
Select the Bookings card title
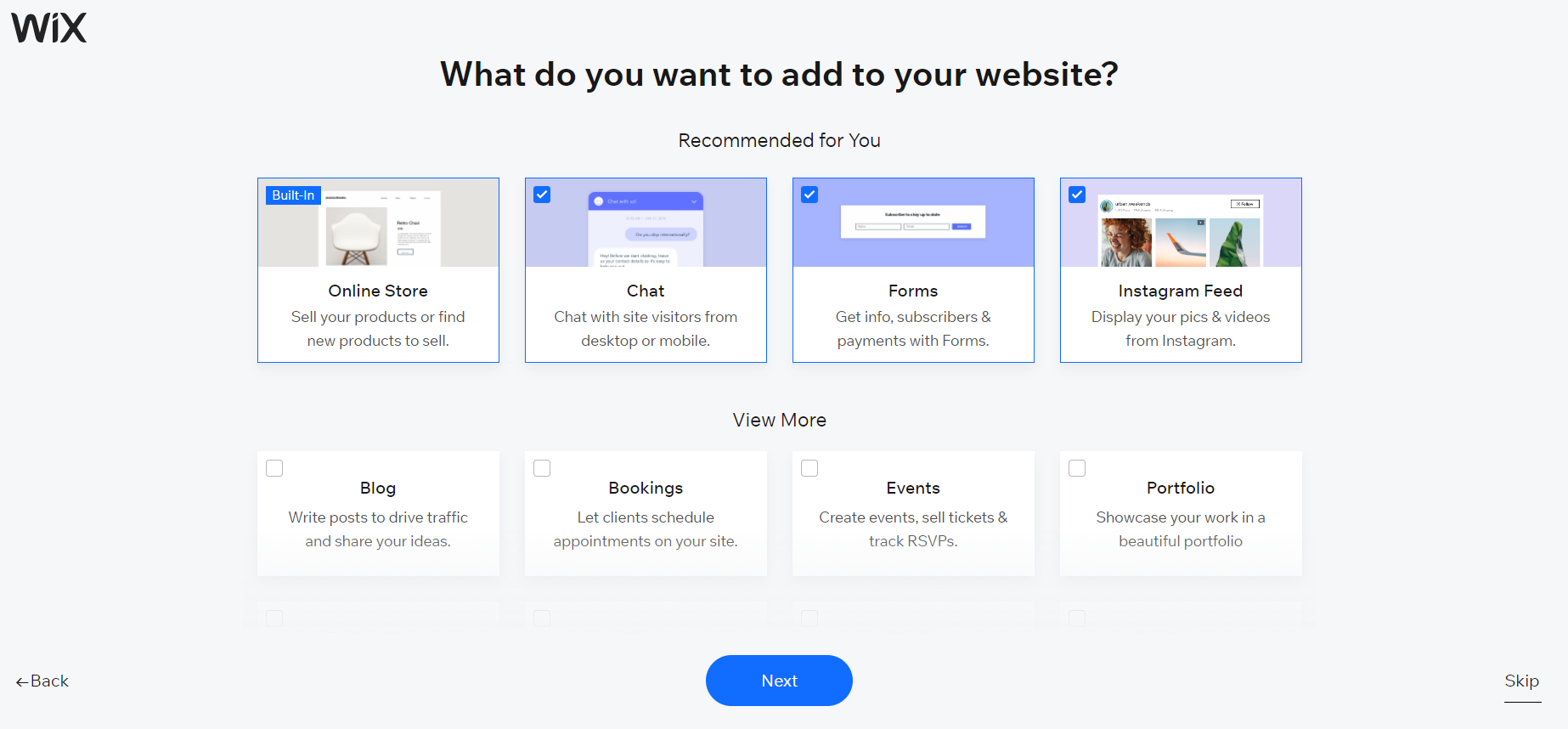(646, 488)
